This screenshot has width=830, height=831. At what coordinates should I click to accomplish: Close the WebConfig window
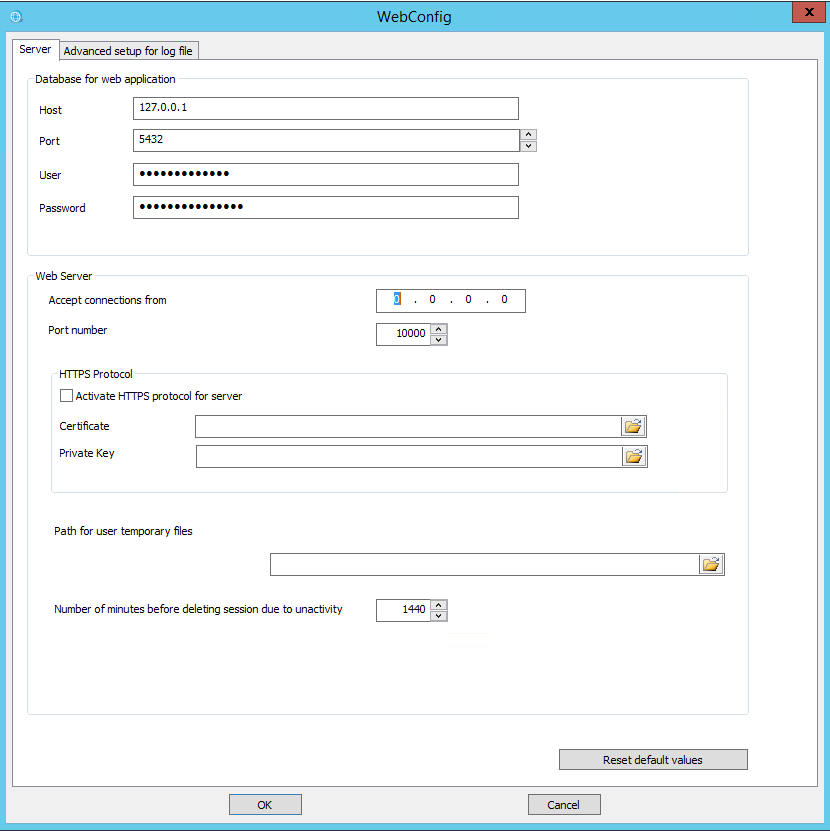806,12
